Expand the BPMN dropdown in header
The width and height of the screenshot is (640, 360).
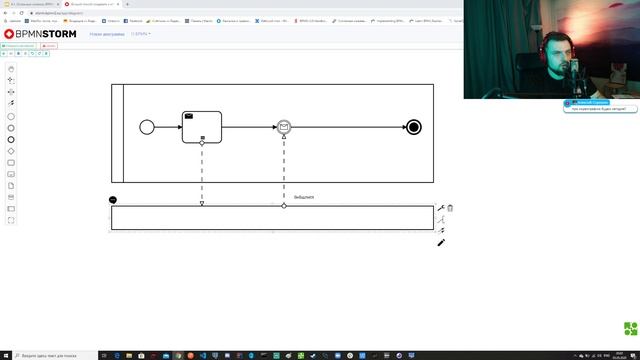click(x=141, y=34)
